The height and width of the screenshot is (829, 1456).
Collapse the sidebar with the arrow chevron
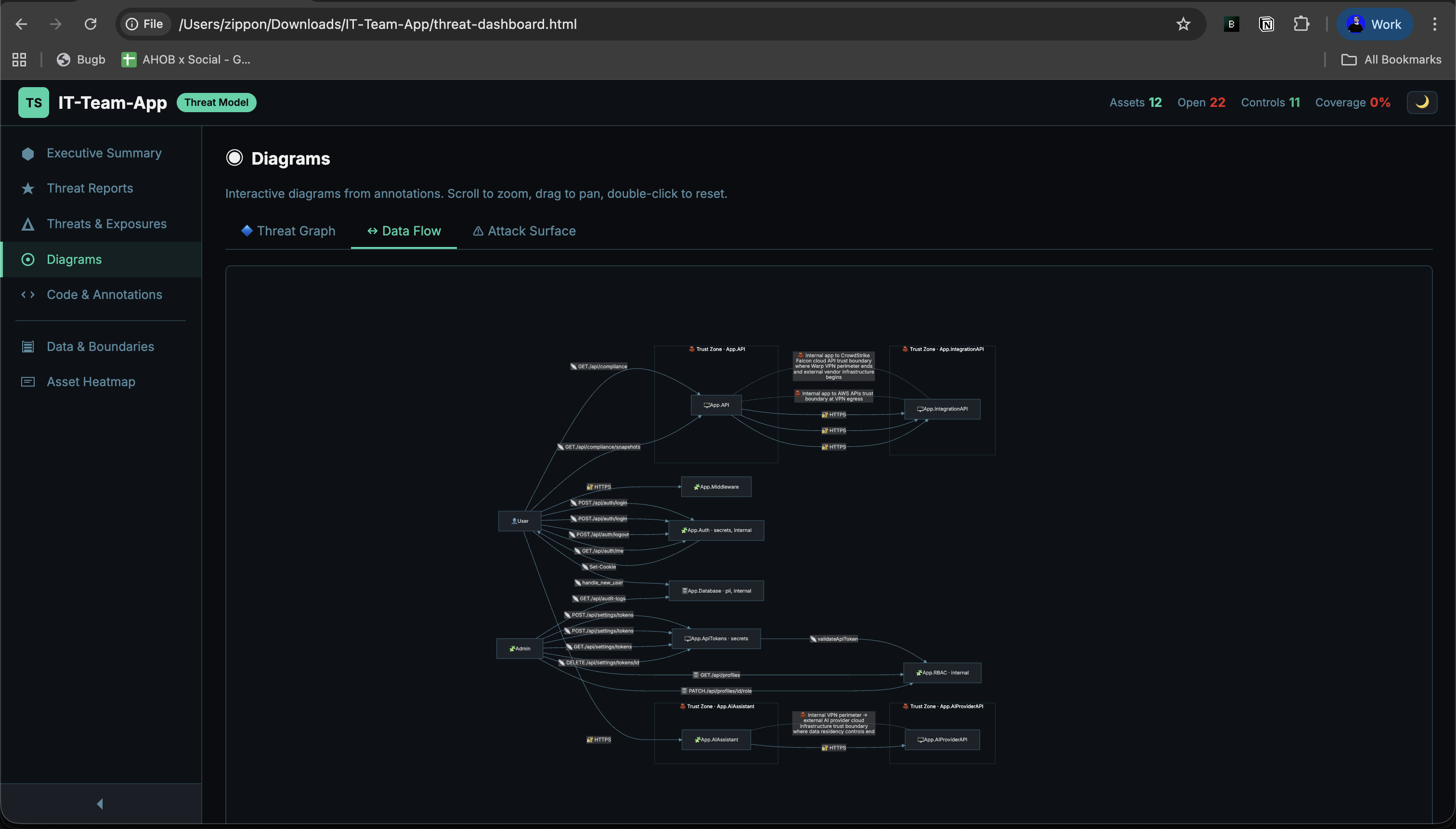(100, 803)
